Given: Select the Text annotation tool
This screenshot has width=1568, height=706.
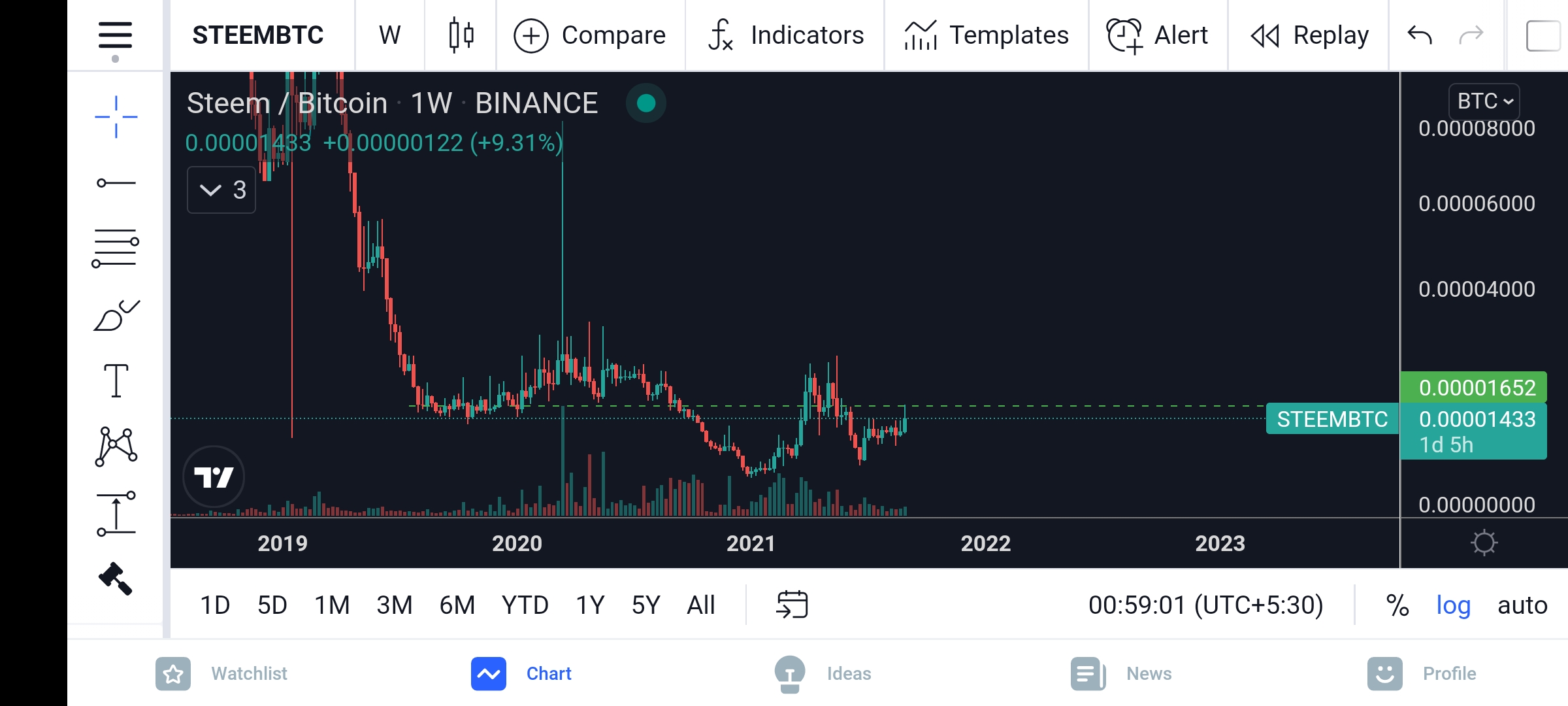Looking at the screenshot, I should tap(116, 380).
